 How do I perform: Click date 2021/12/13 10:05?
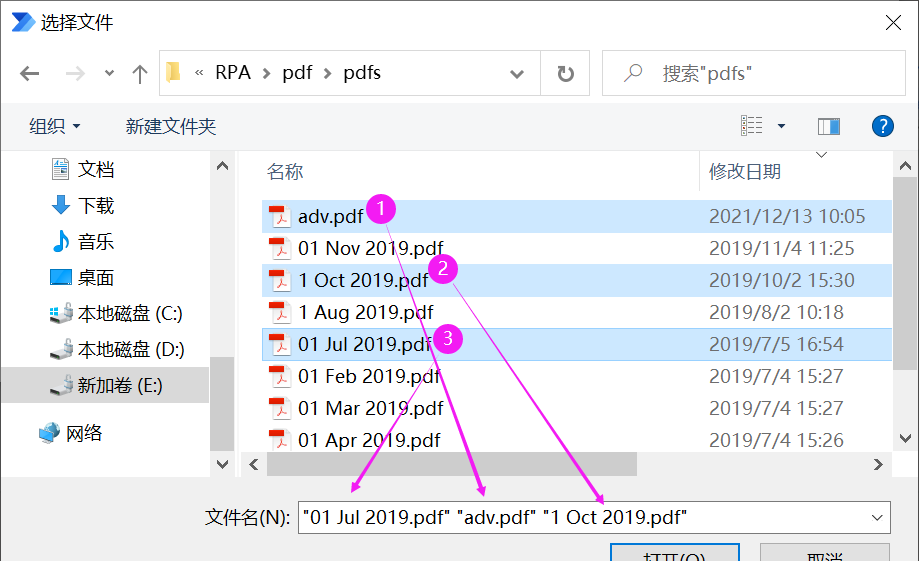(x=787, y=216)
